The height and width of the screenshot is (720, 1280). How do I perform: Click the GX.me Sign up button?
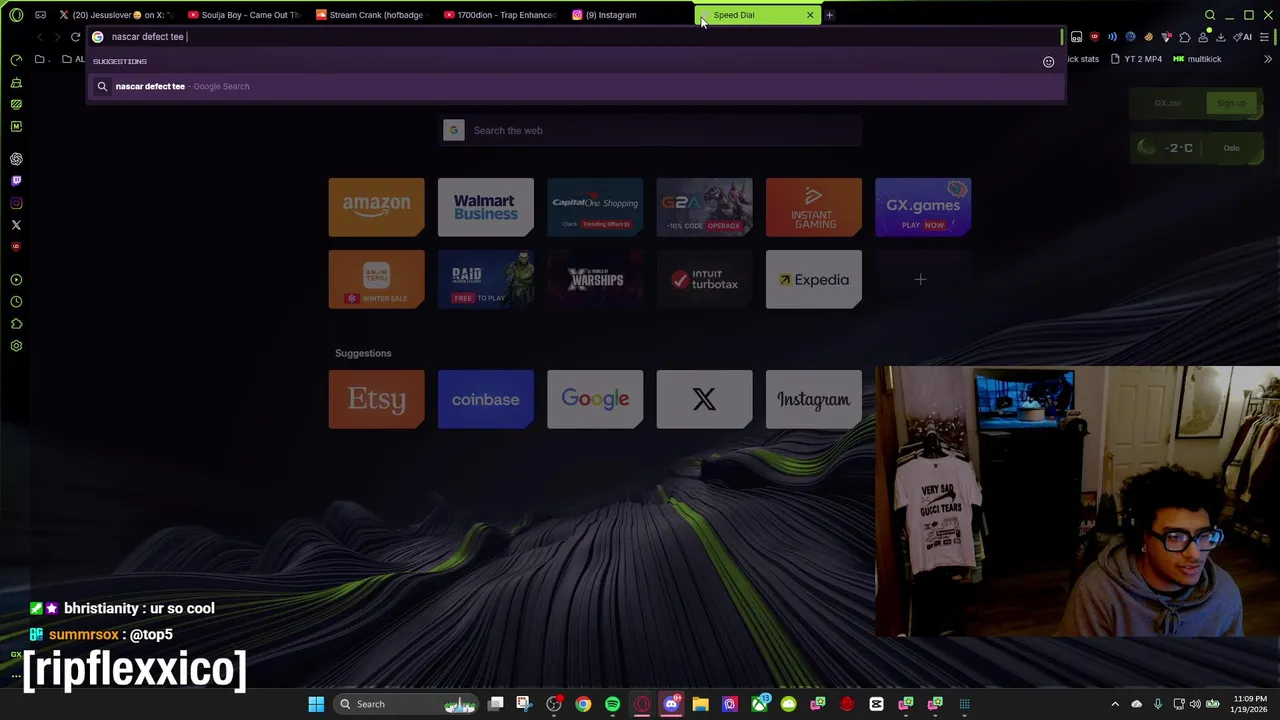(1231, 103)
